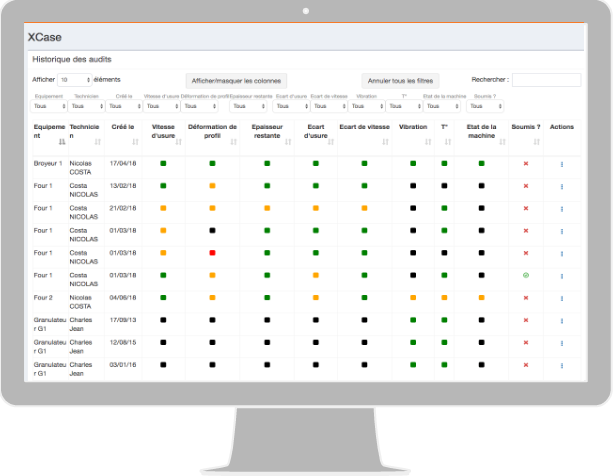Click Afficher/masquer les colonnes button

pos(237,79)
